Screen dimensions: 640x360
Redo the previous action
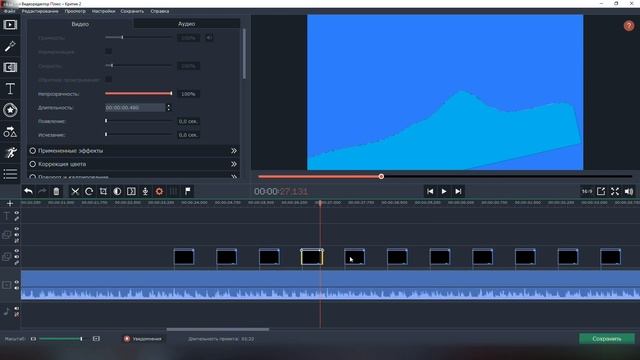[x=42, y=191]
